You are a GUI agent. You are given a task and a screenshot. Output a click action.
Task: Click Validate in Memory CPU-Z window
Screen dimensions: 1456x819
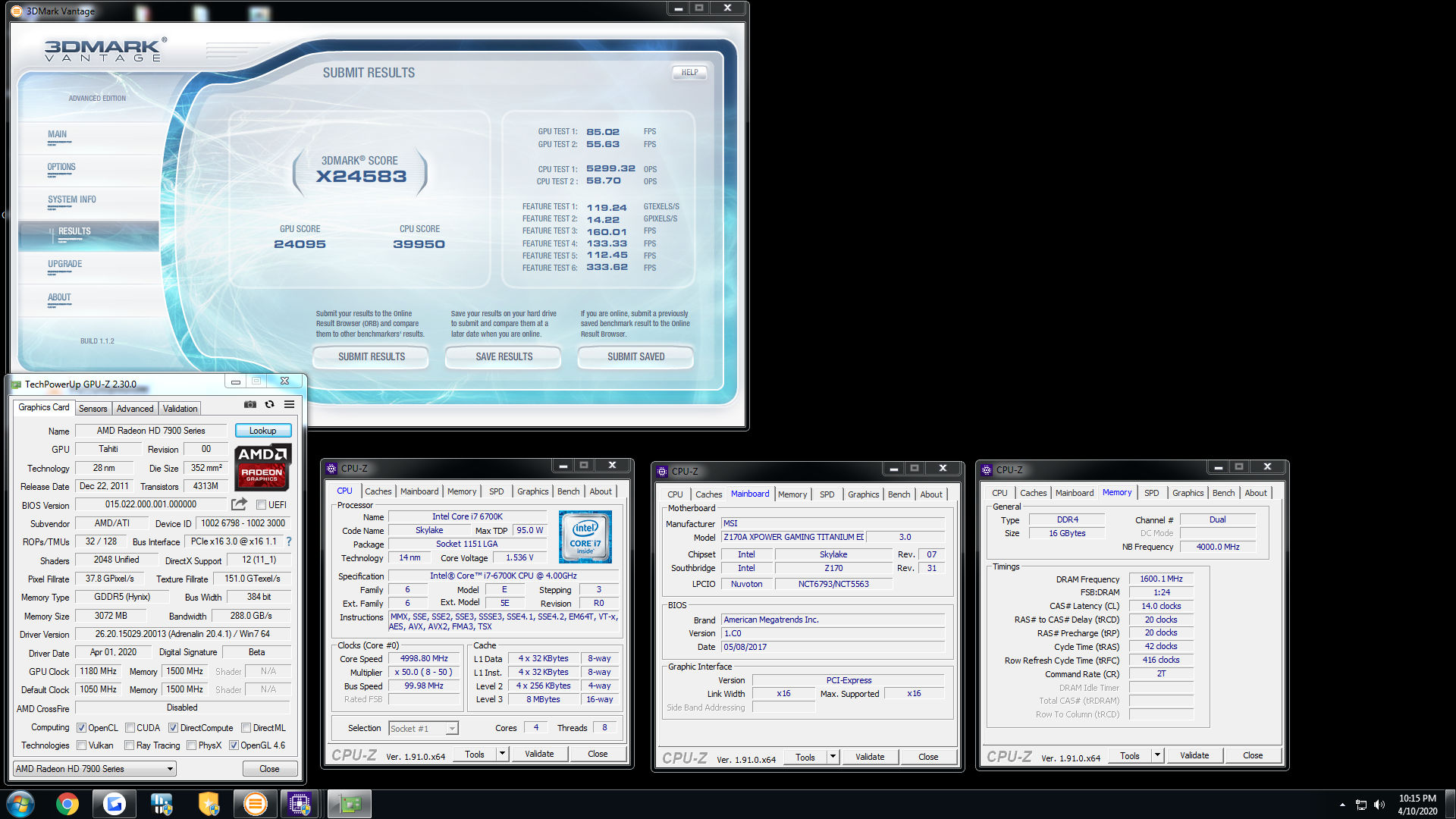point(1194,755)
